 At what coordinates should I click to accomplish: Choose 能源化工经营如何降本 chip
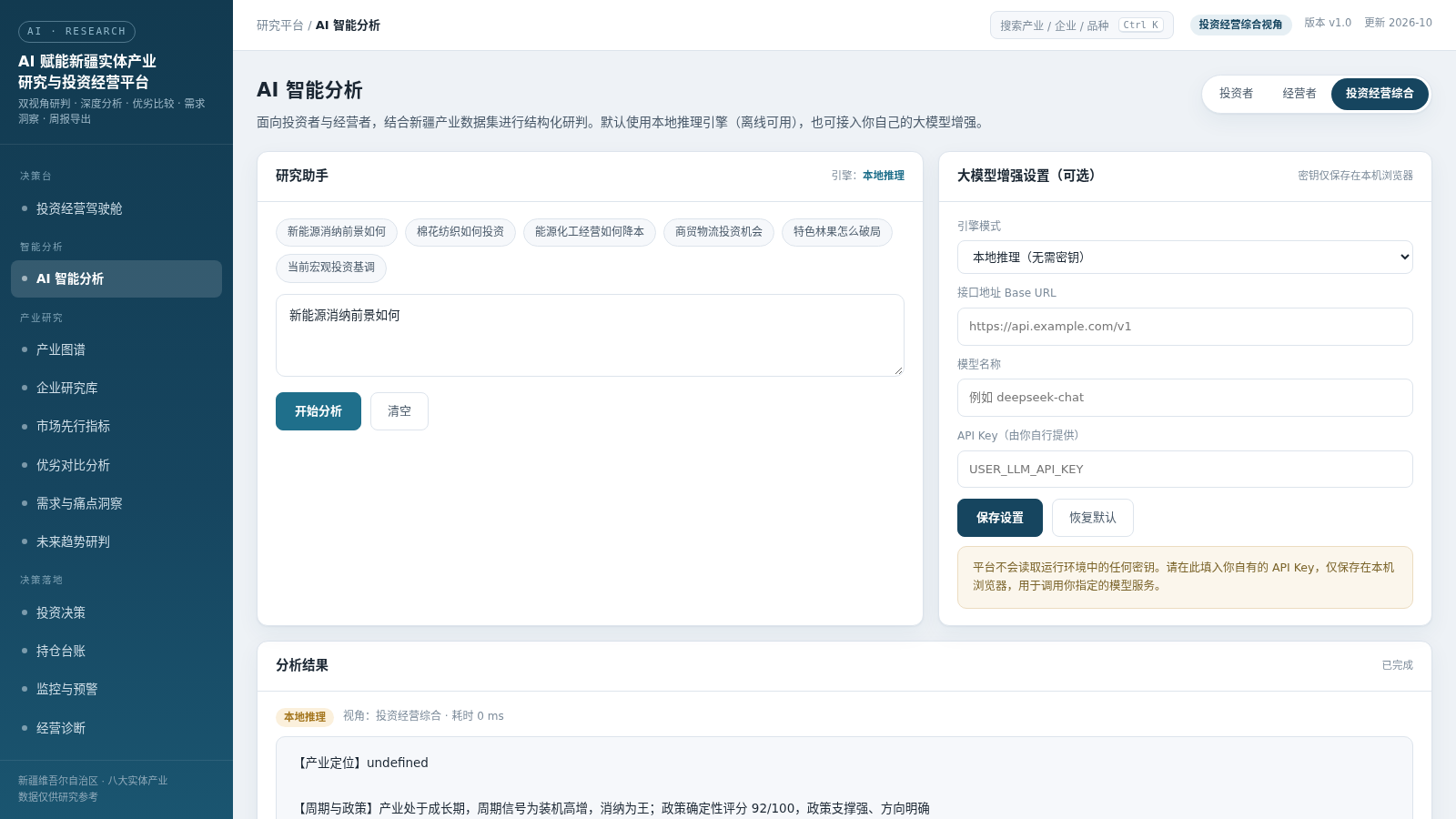click(x=590, y=232)
